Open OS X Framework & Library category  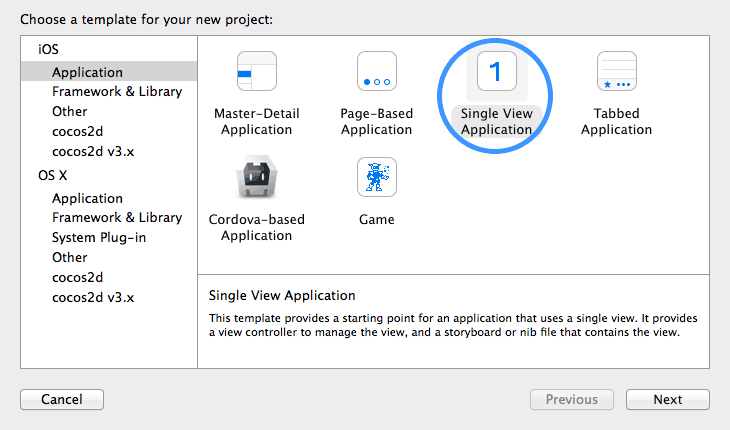point(116,217)
